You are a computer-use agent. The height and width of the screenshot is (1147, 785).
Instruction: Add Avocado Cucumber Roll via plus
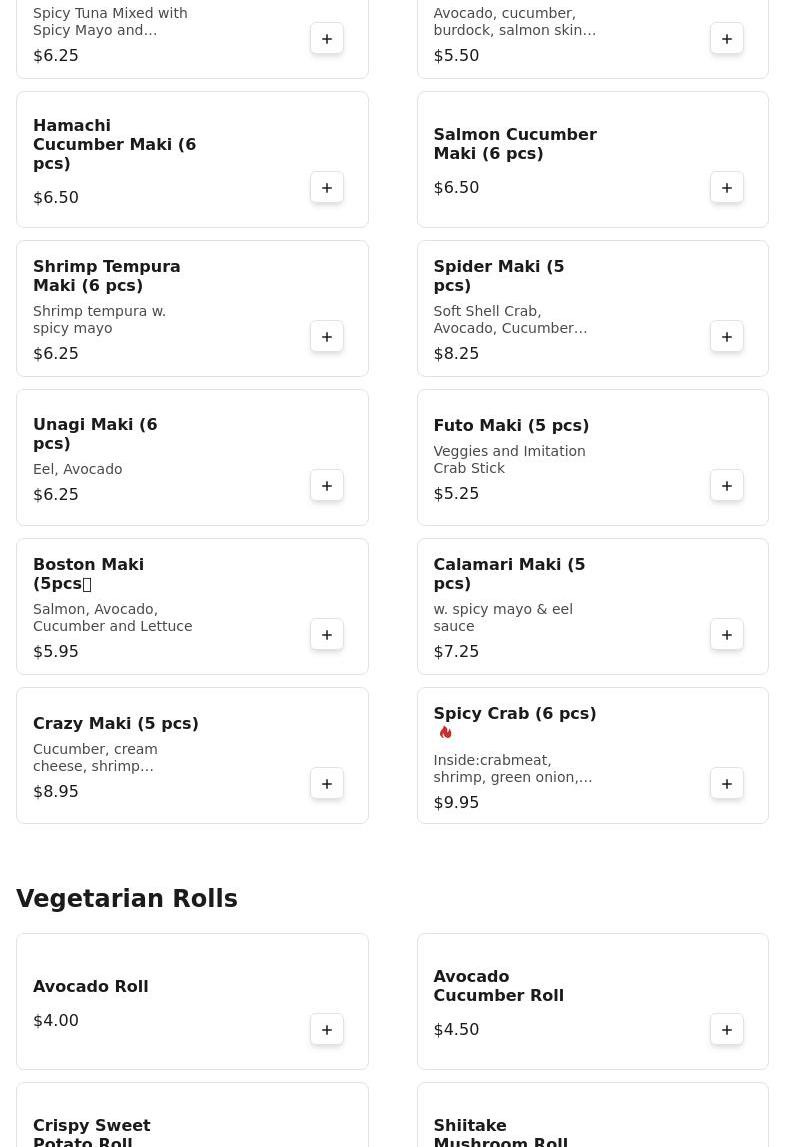pyautogui.click(x=726, y=1030)
